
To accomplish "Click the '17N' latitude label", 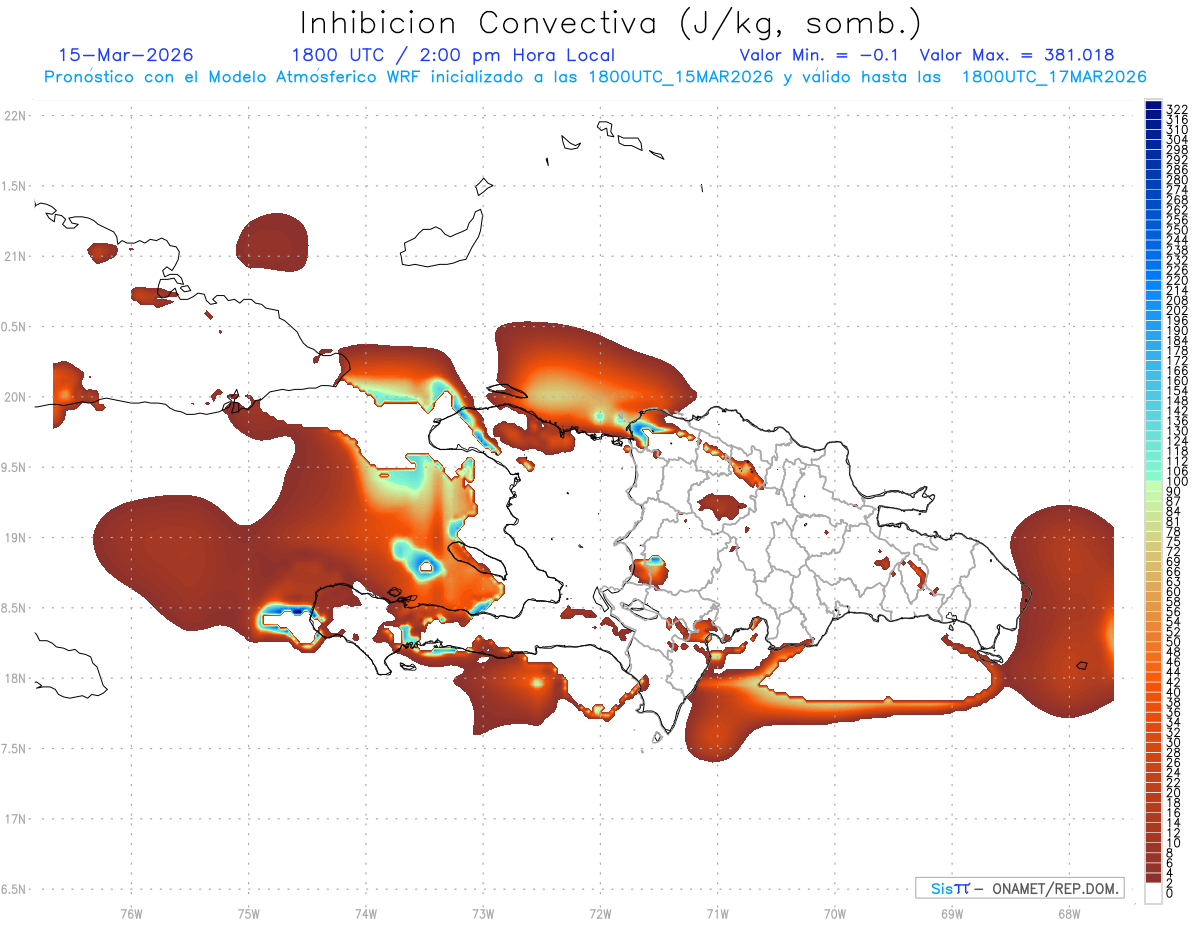I will tap(14, 819).
